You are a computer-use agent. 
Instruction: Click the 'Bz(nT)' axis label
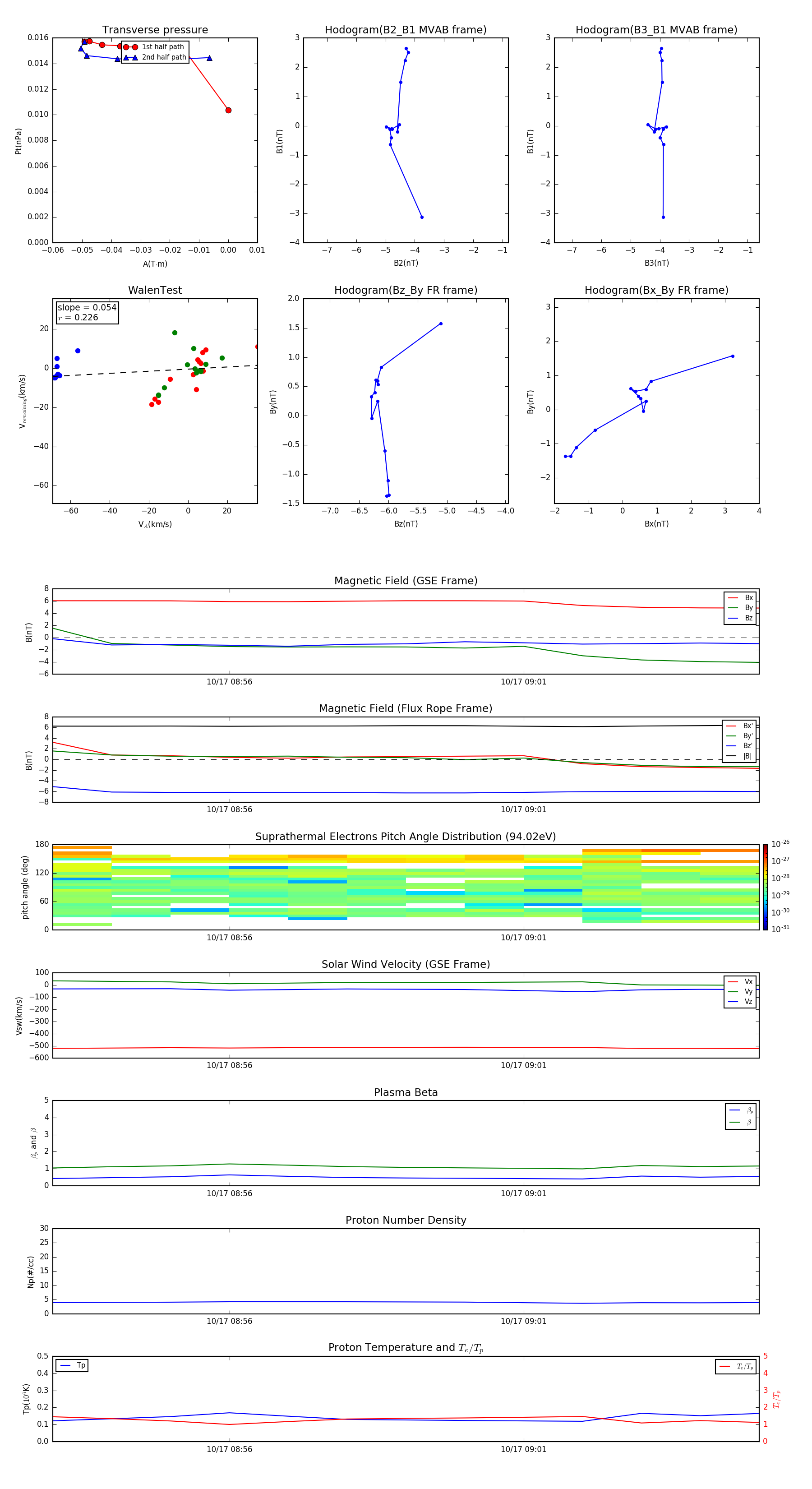pos(406,524)
